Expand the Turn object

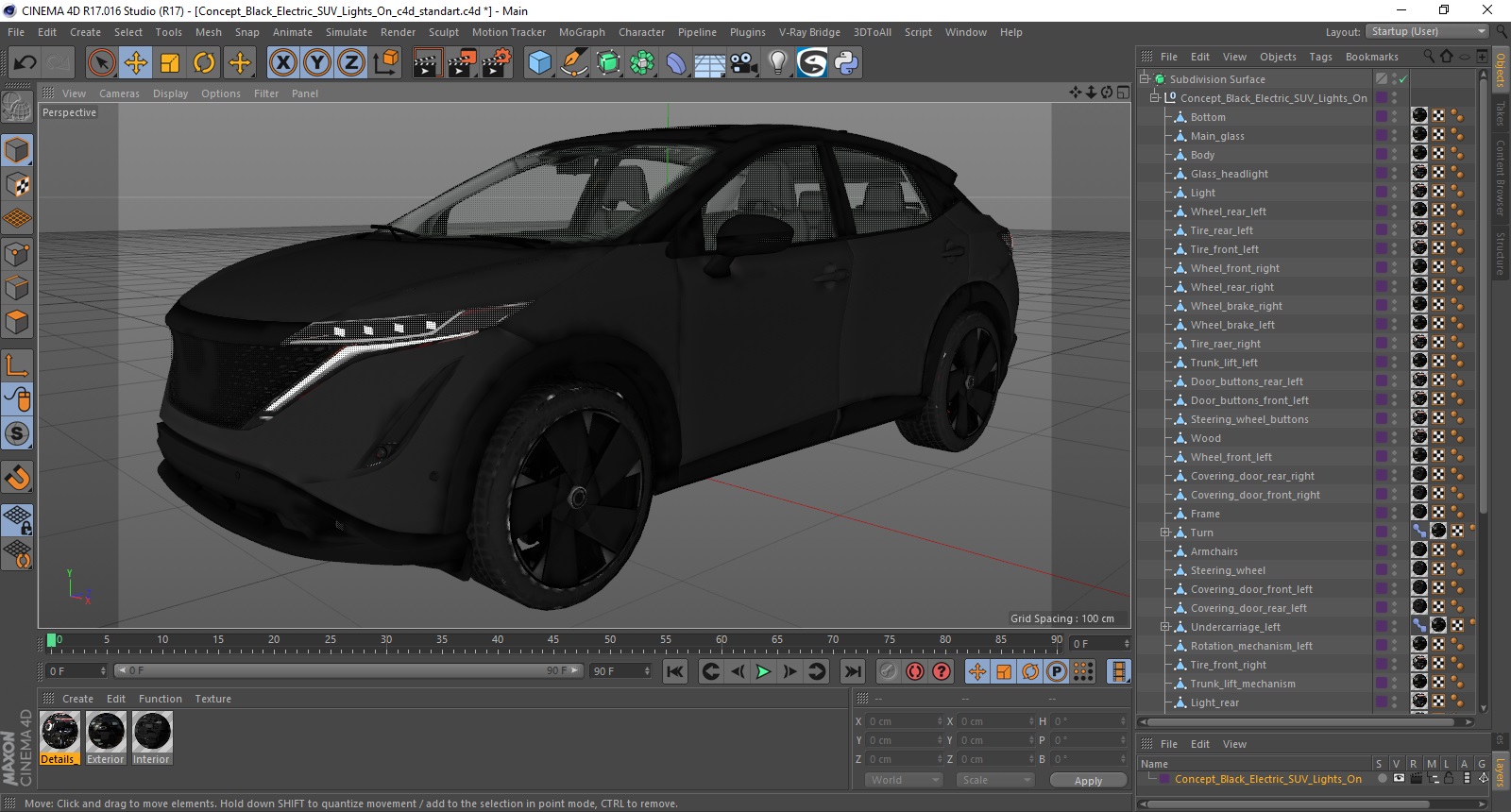(1165, 533)
